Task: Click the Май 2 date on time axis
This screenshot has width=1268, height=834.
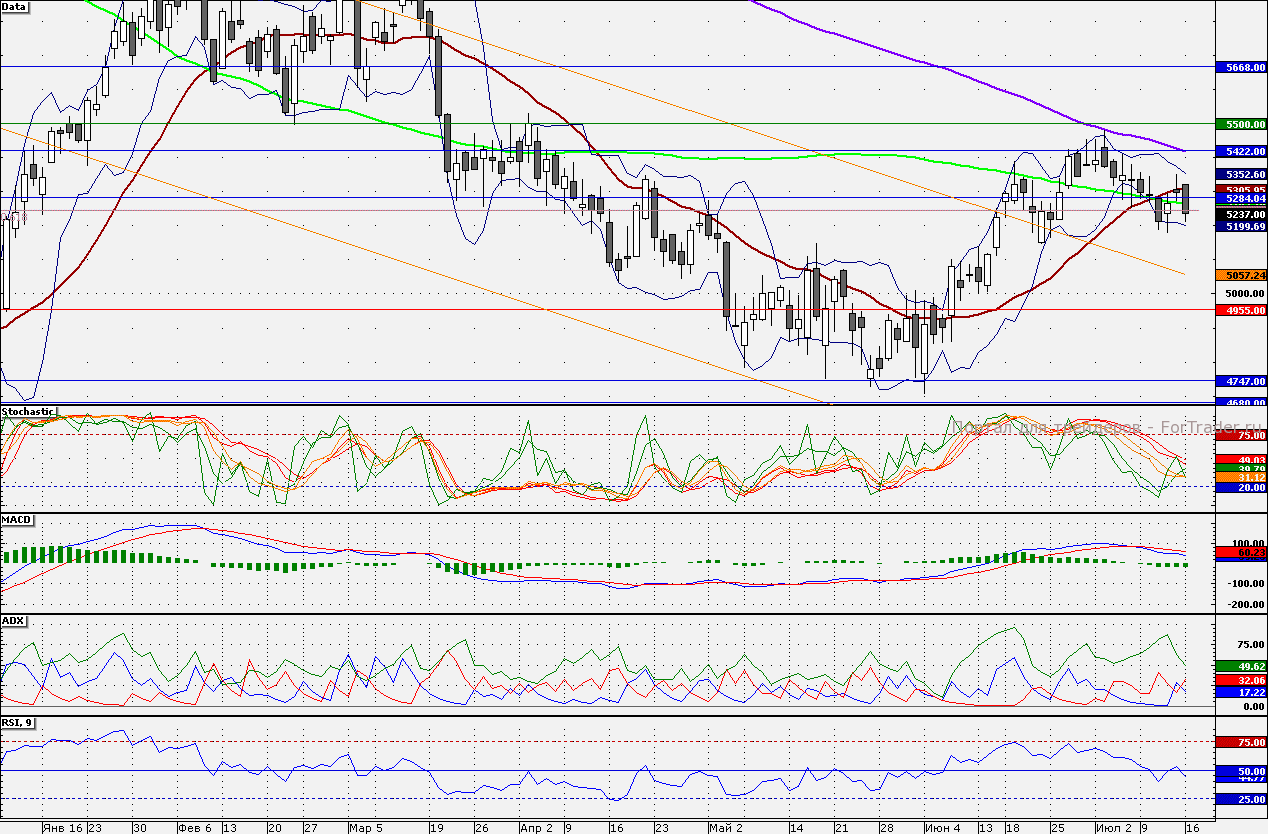Action: pyautogui.click(x=725, y=828)
